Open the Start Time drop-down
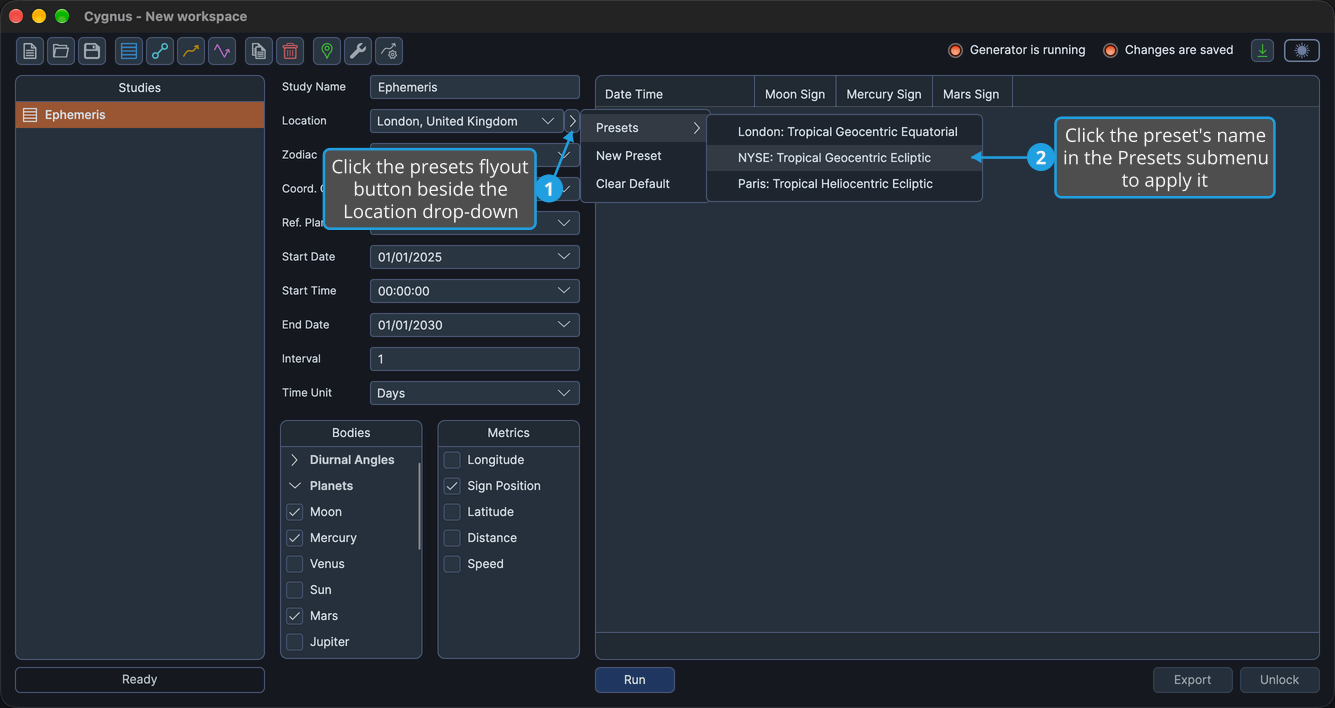 475,291
